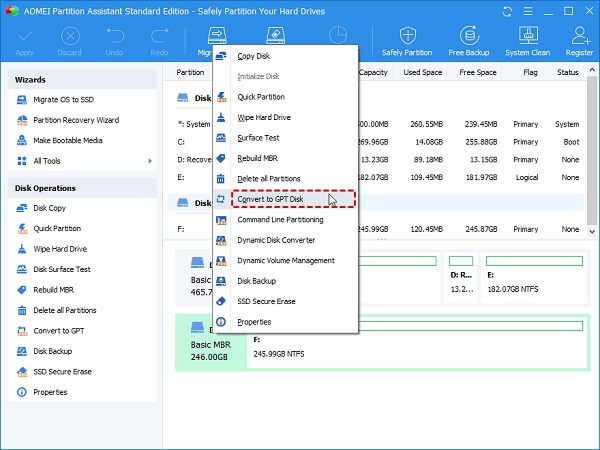The width and height of the screenshot is (600, 450).
Task: Choose Dynamic Disk Converter menu entry
Action: point(285,240)
